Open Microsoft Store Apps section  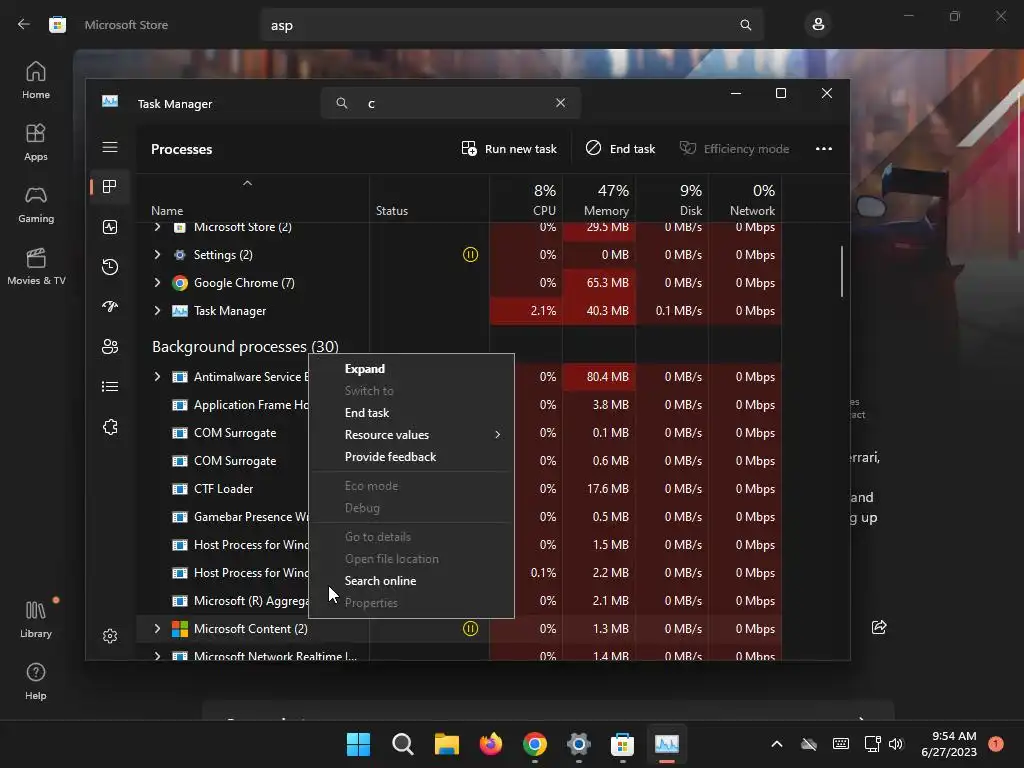click(x=36, y=142)
